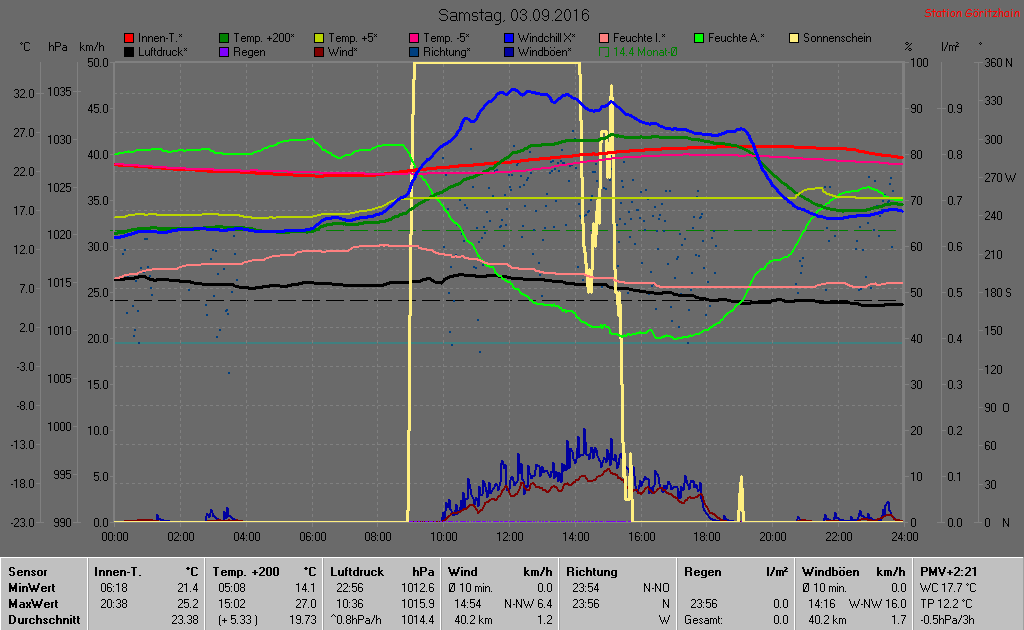Select the pressure maximum 1015.9

point(417,604)
